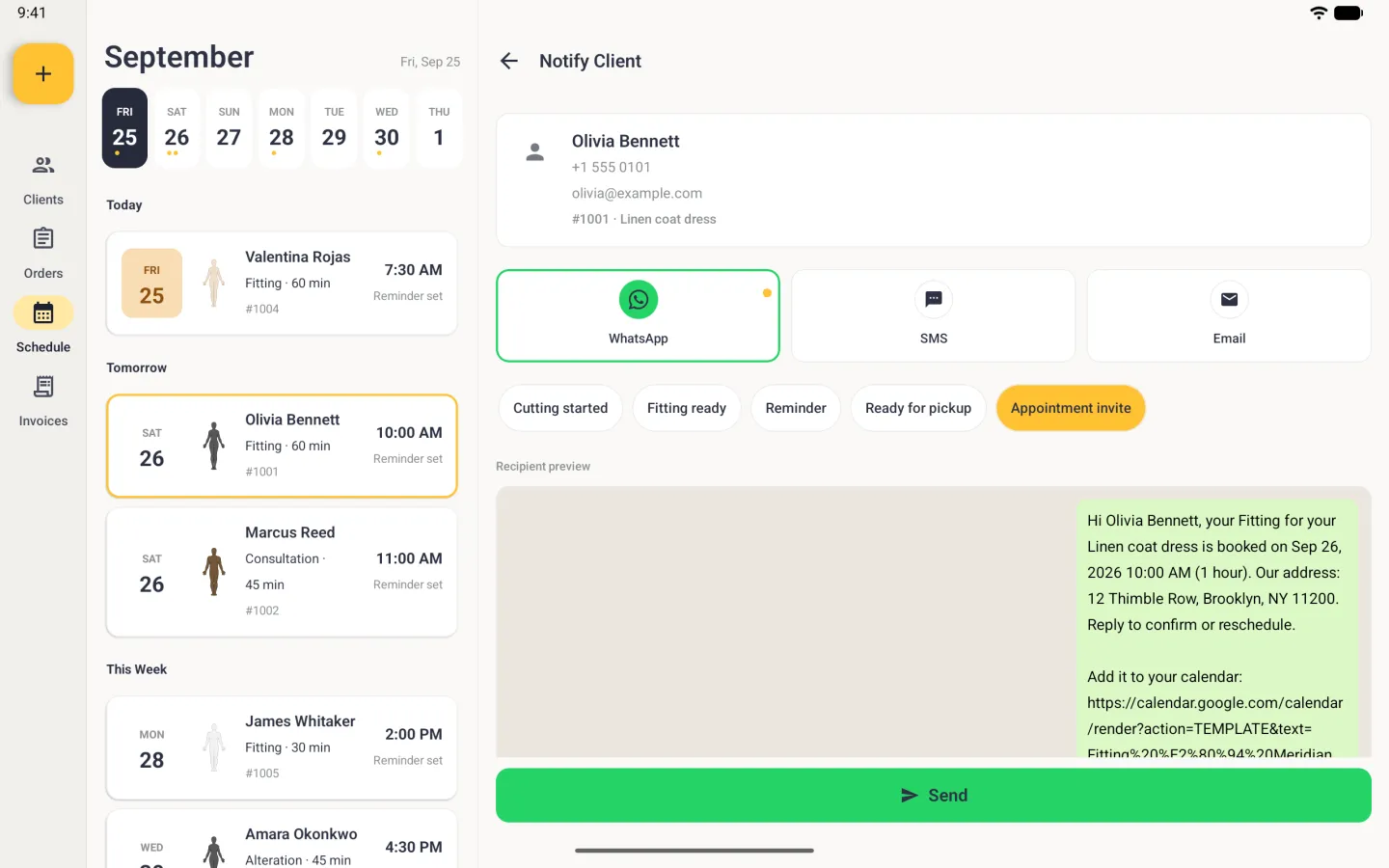Open the Invoices receipt icon
Viewport: 1389px width, 868px height.
[43, 387]
